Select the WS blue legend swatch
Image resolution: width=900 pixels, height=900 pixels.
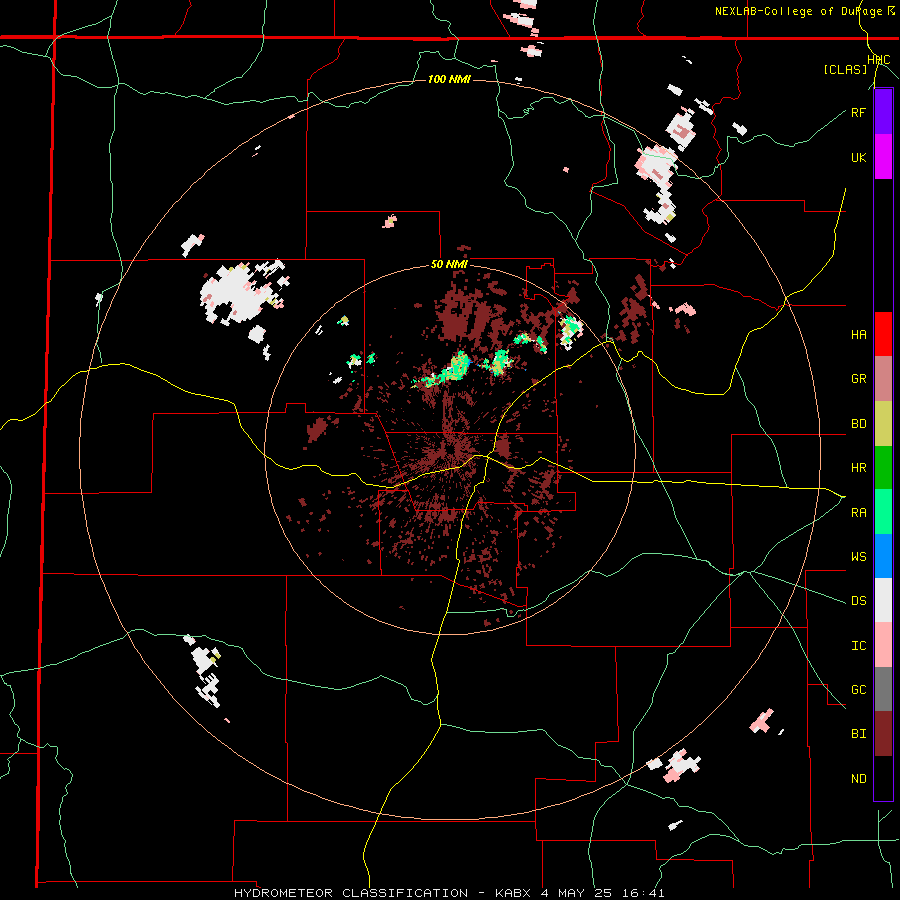coord(883,556)
